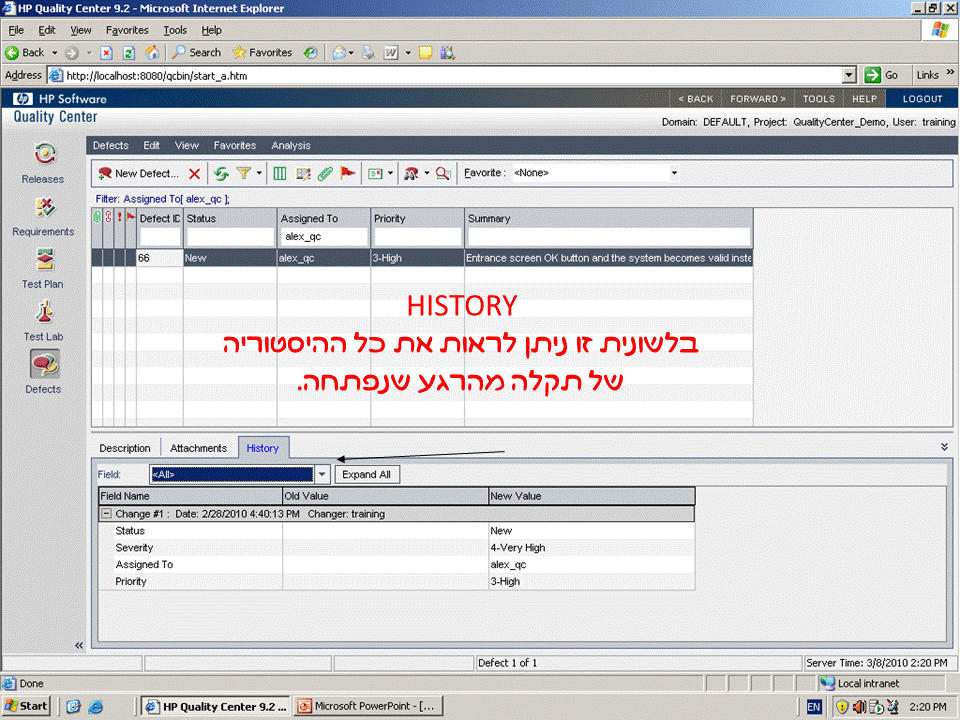The image size is (960, 720).
Task: Switch to the Description tab
Action: point(125,448)
